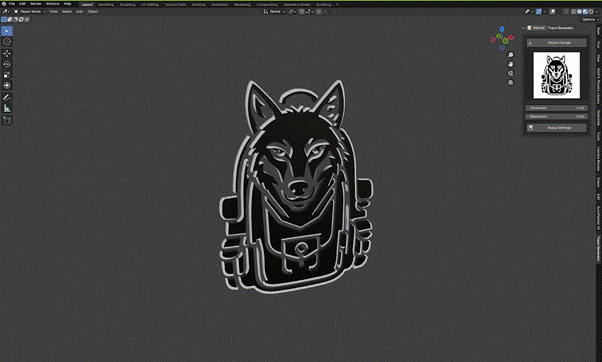Open the Help menu
602x362 pixels.
point(67,4)
